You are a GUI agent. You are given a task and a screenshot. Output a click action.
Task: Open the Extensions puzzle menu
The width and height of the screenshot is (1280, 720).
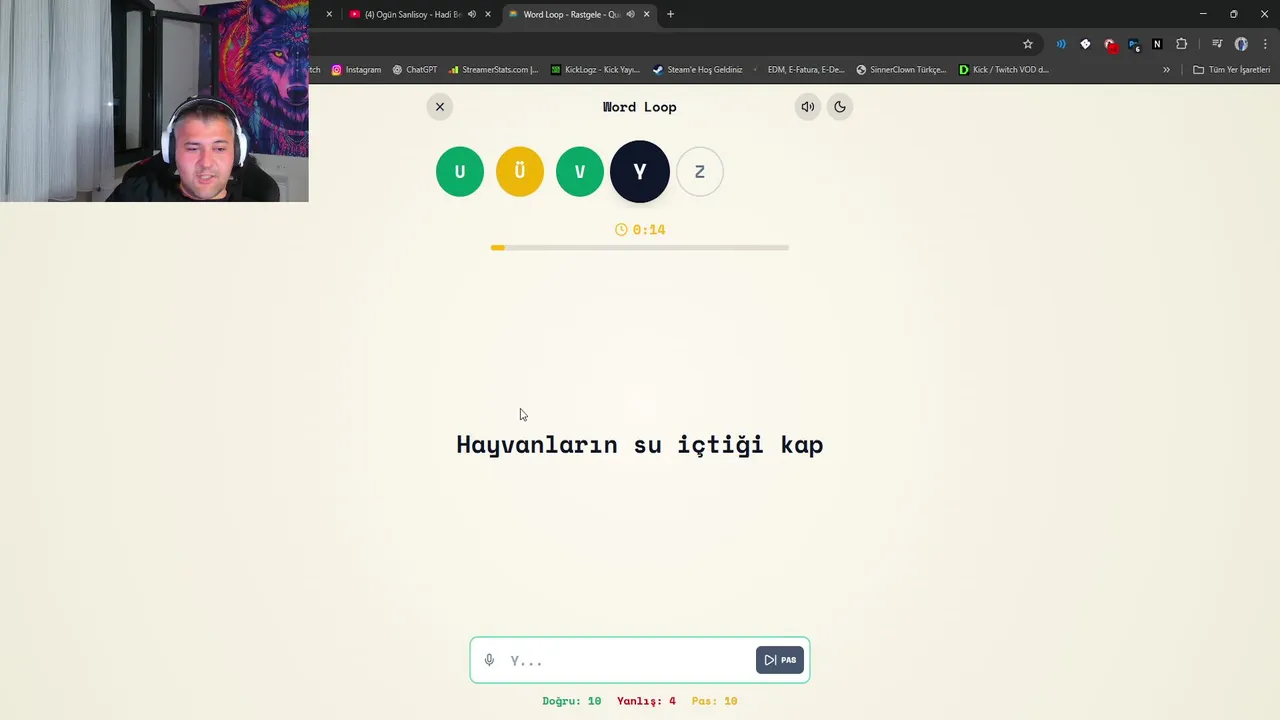[1182, 44]
